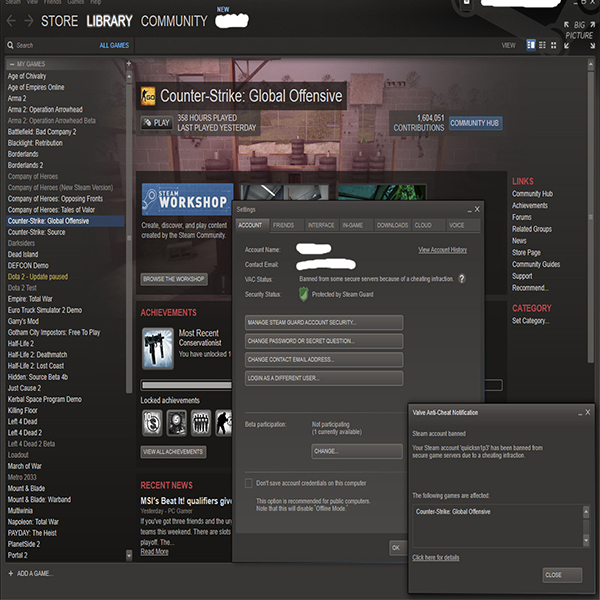Click the plus icon beside My Games
Viewport: 600px width, 600px height.
(x=129, y=64)
